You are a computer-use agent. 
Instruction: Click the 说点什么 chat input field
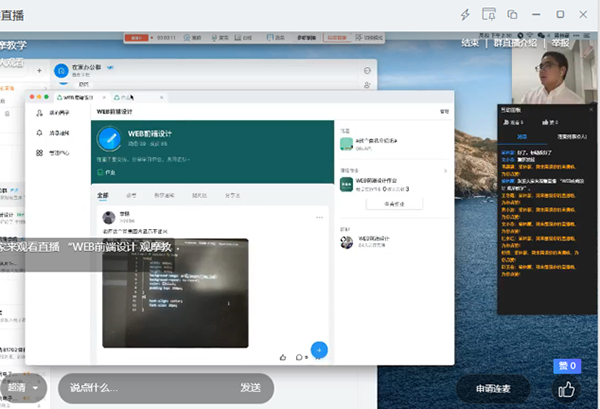click(x=140, y=388)
